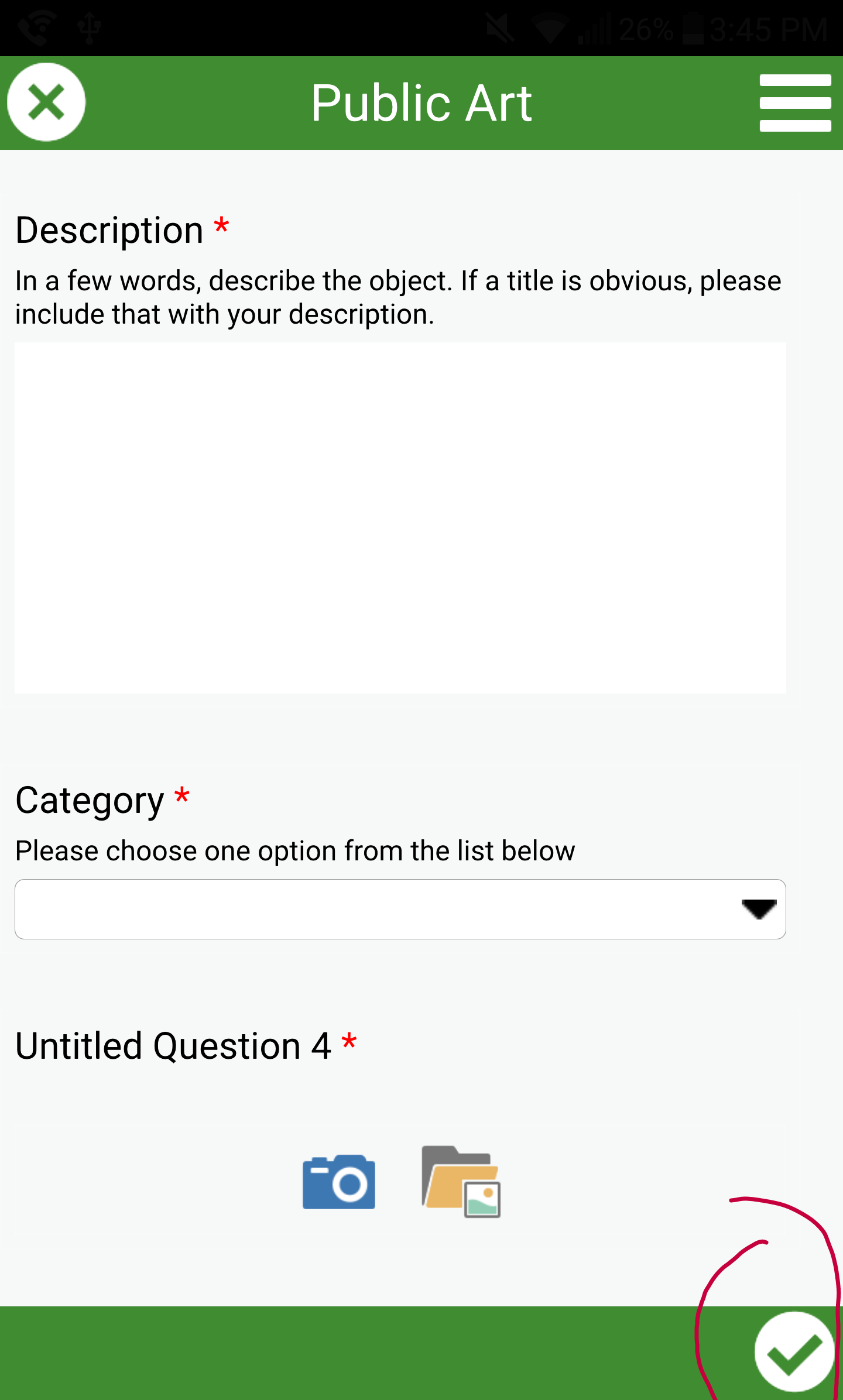Close the Public Art form

click(46, 102)
